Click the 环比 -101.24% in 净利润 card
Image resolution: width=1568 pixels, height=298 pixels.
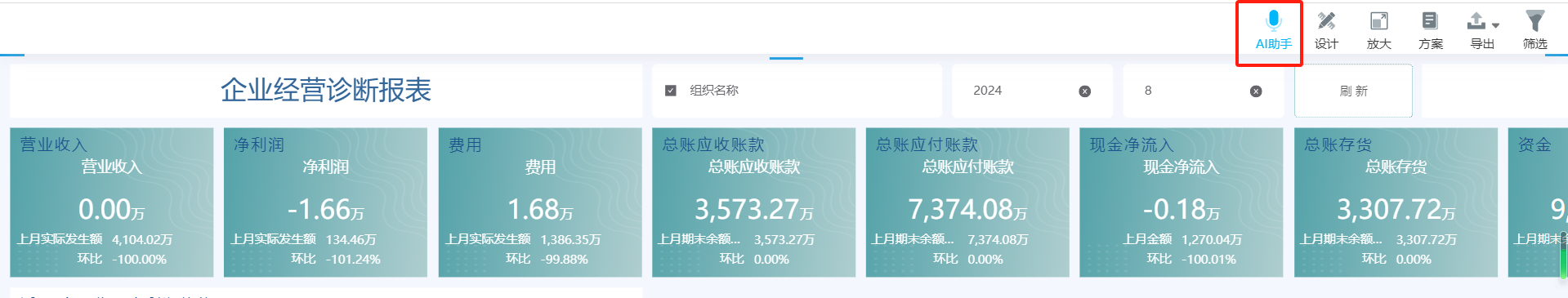(336, 259)
